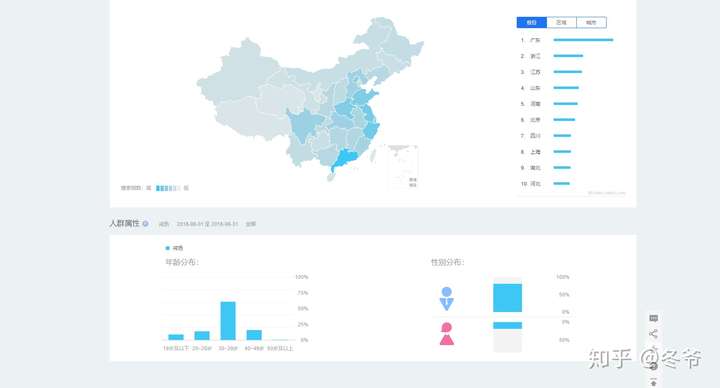Click the male proportion bar

tap(507, 298)
